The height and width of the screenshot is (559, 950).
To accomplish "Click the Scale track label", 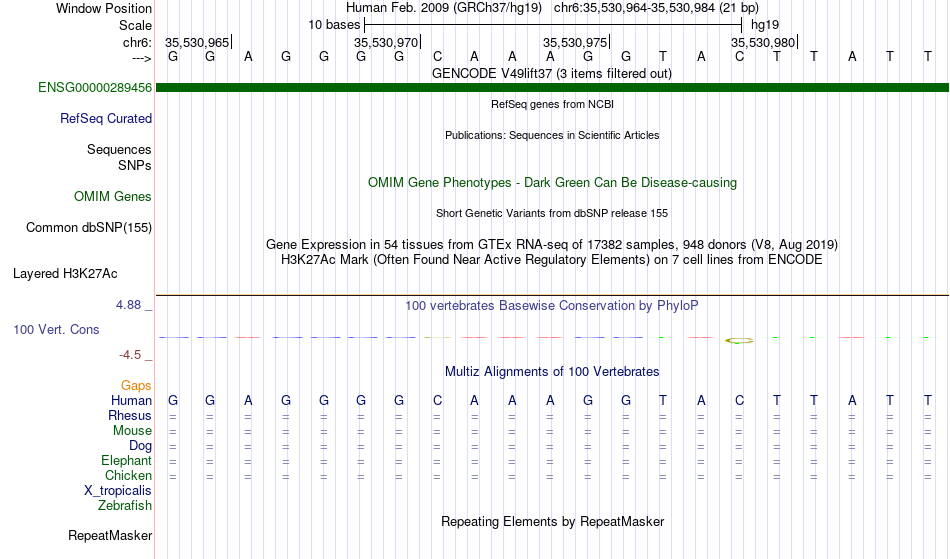I will (135, 25).
